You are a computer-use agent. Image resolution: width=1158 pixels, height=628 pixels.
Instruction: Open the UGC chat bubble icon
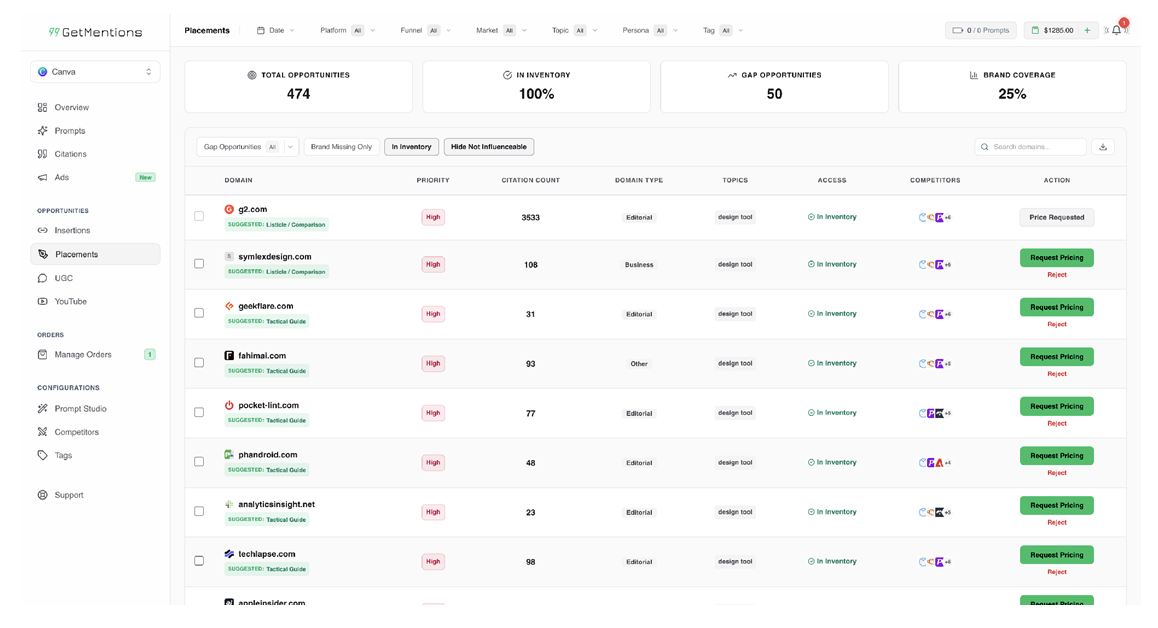pos(42,278)
